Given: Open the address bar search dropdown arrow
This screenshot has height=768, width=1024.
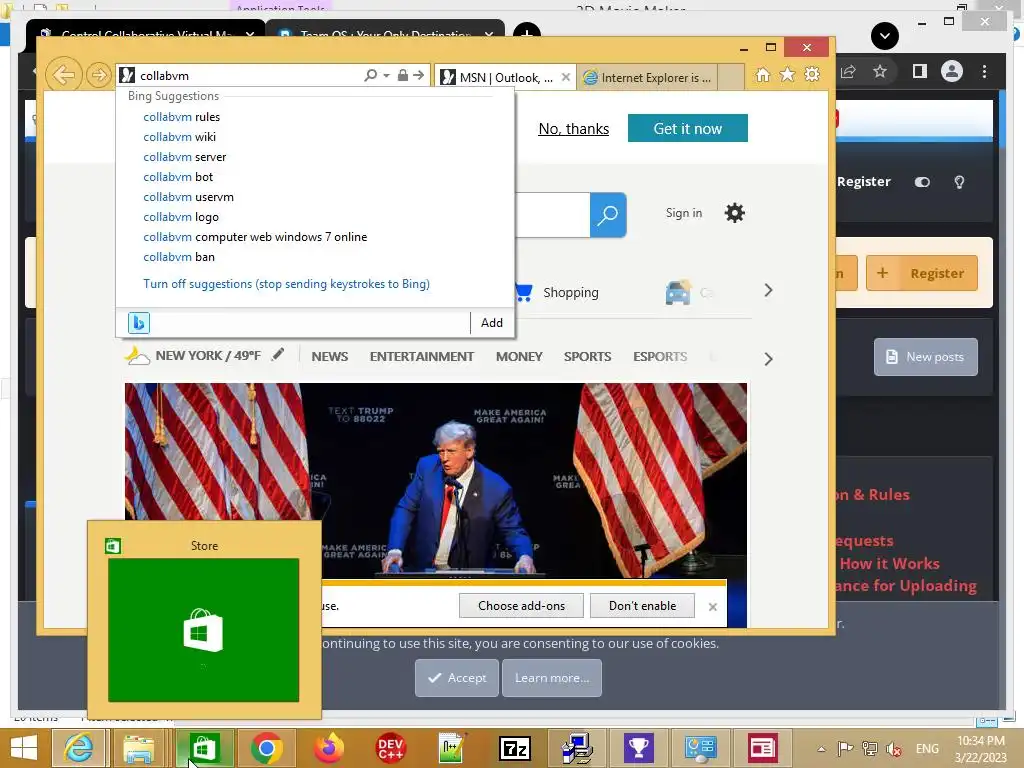Looking at the screenshot, I should tap(386, 76).
